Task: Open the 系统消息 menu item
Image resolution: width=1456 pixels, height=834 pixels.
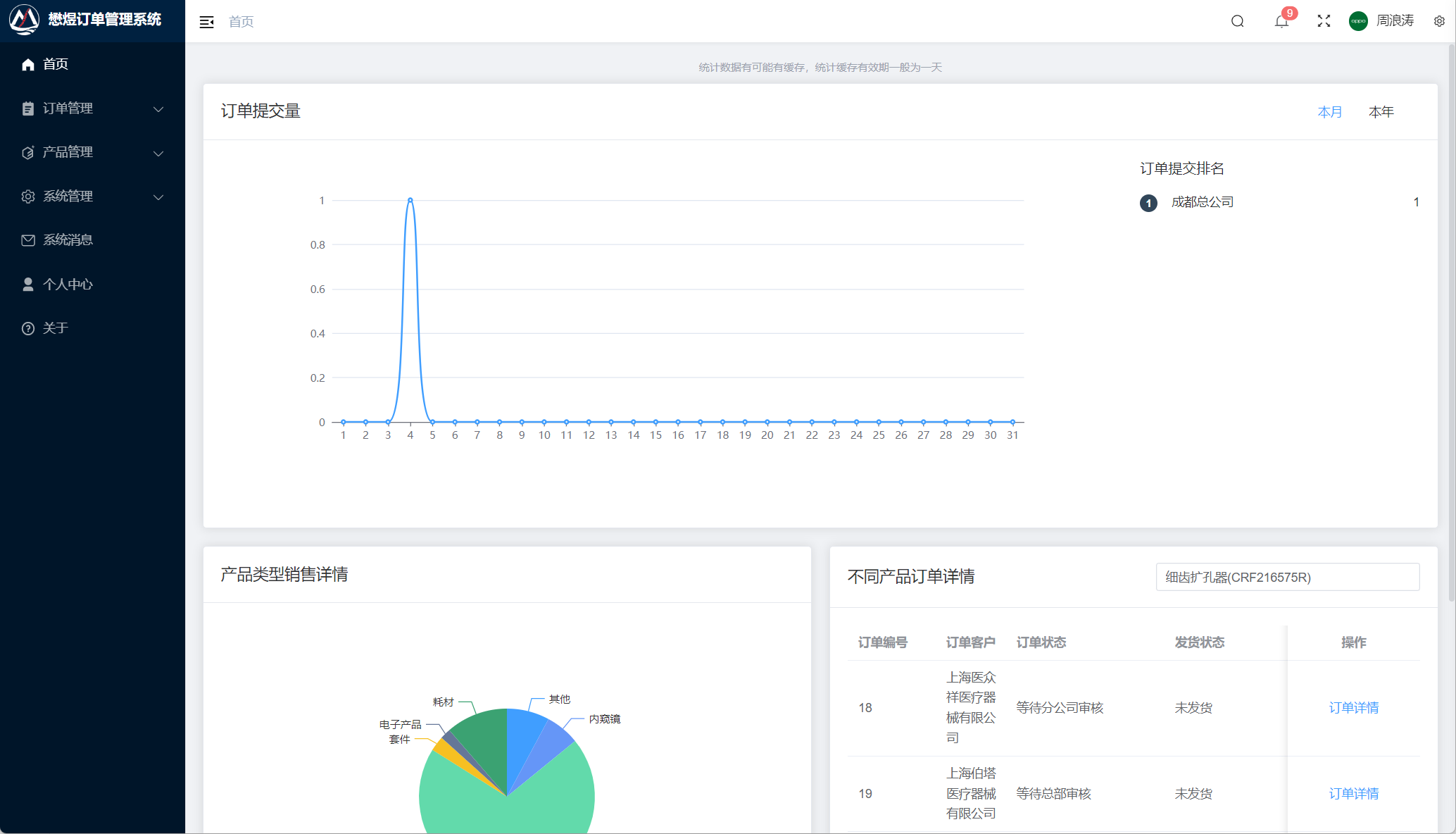Action: (x=92, y=240)
